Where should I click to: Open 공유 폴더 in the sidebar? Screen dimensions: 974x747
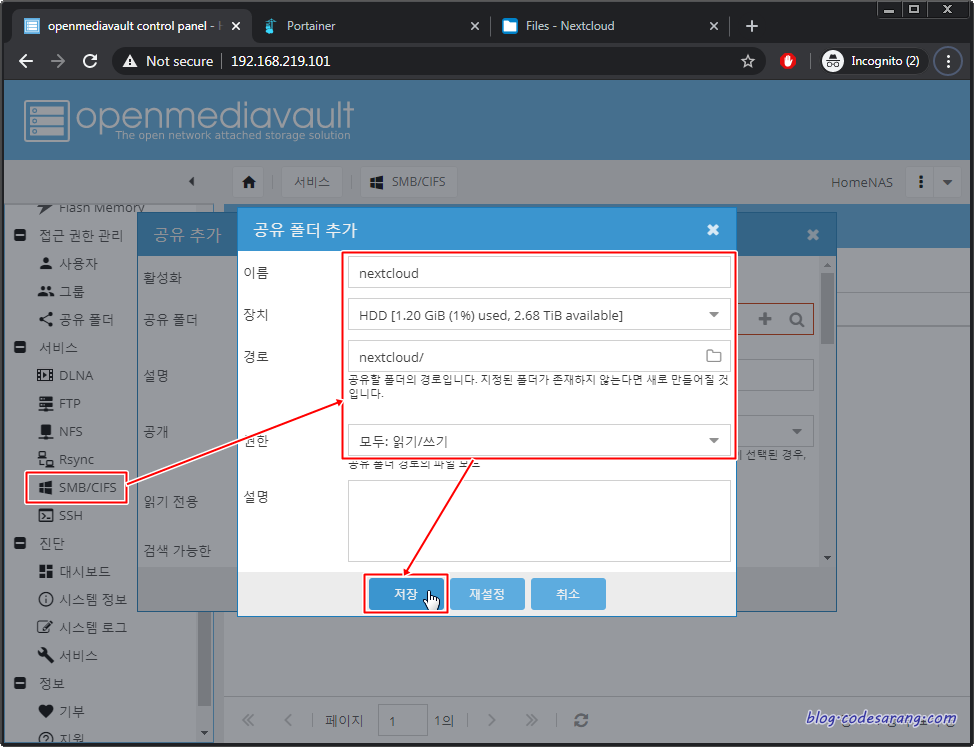pos(76,319)
